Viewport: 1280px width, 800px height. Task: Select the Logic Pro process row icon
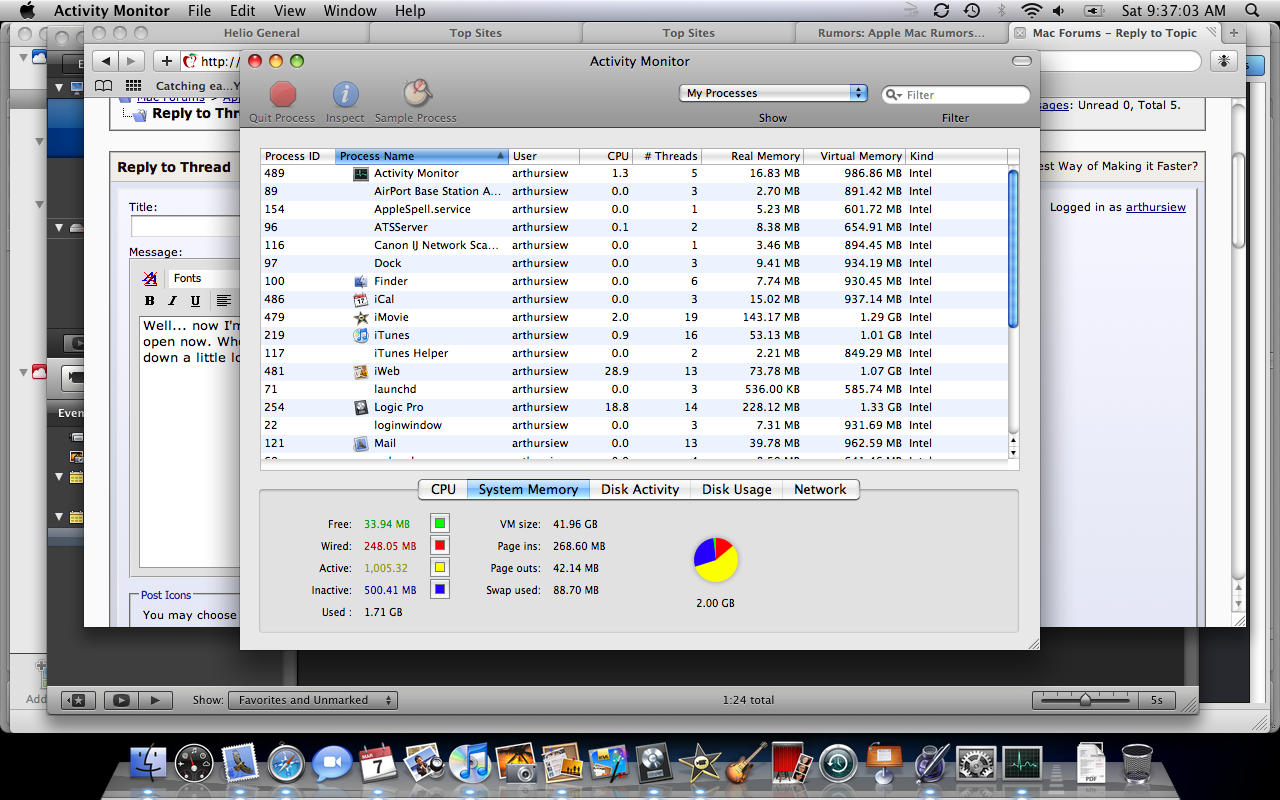[361, 407]
